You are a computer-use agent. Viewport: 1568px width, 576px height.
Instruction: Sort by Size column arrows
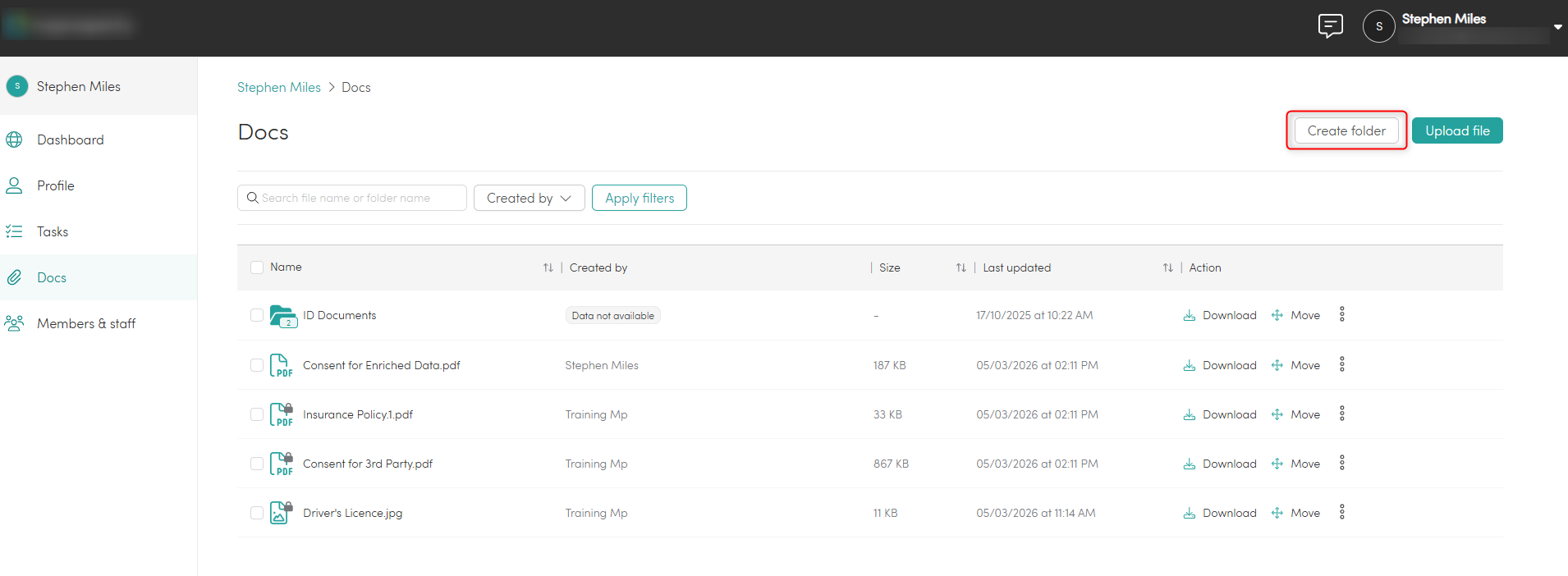click(961, 267)
